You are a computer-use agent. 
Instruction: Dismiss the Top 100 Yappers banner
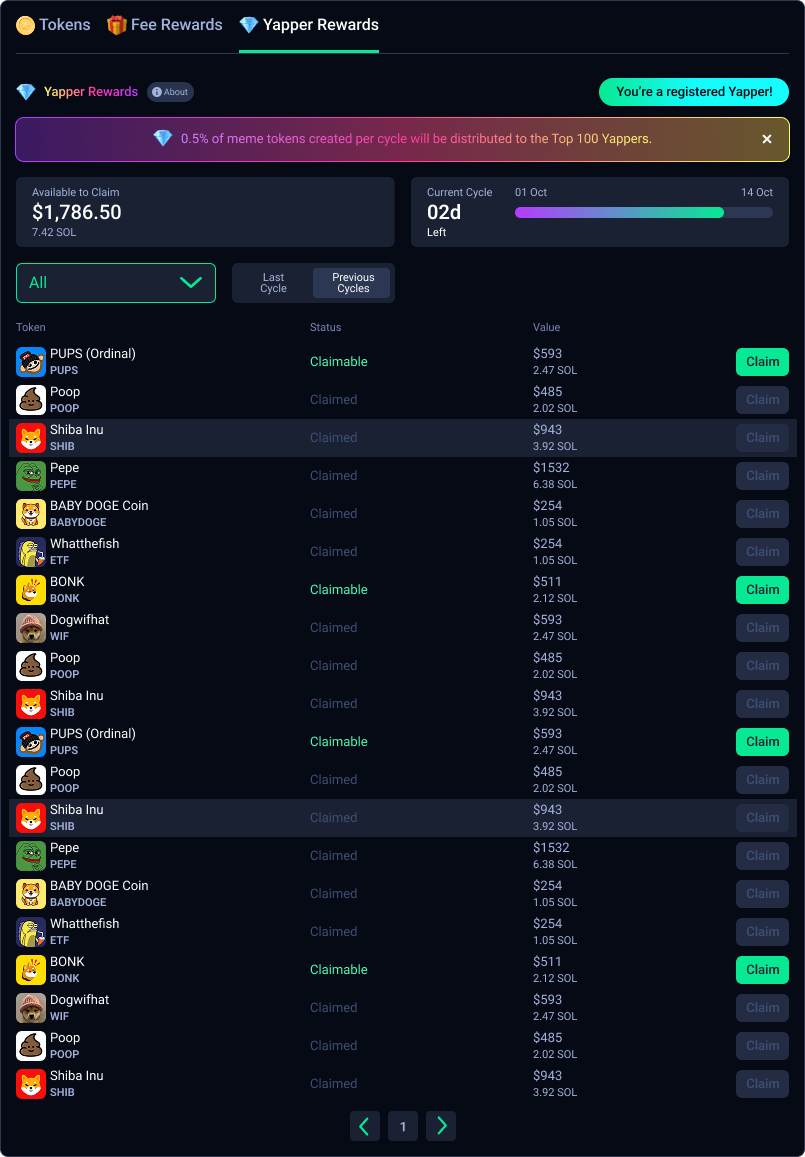point(767,139)
